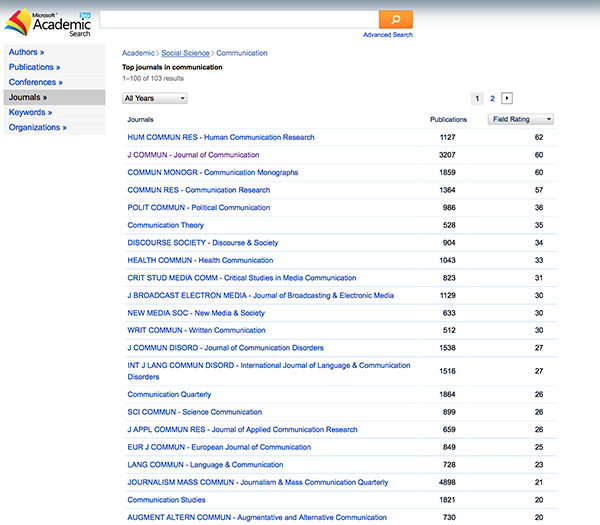Viewport: 600px width, 525px height.
Task: Click field rating value 62
Action: pos(539,137)
